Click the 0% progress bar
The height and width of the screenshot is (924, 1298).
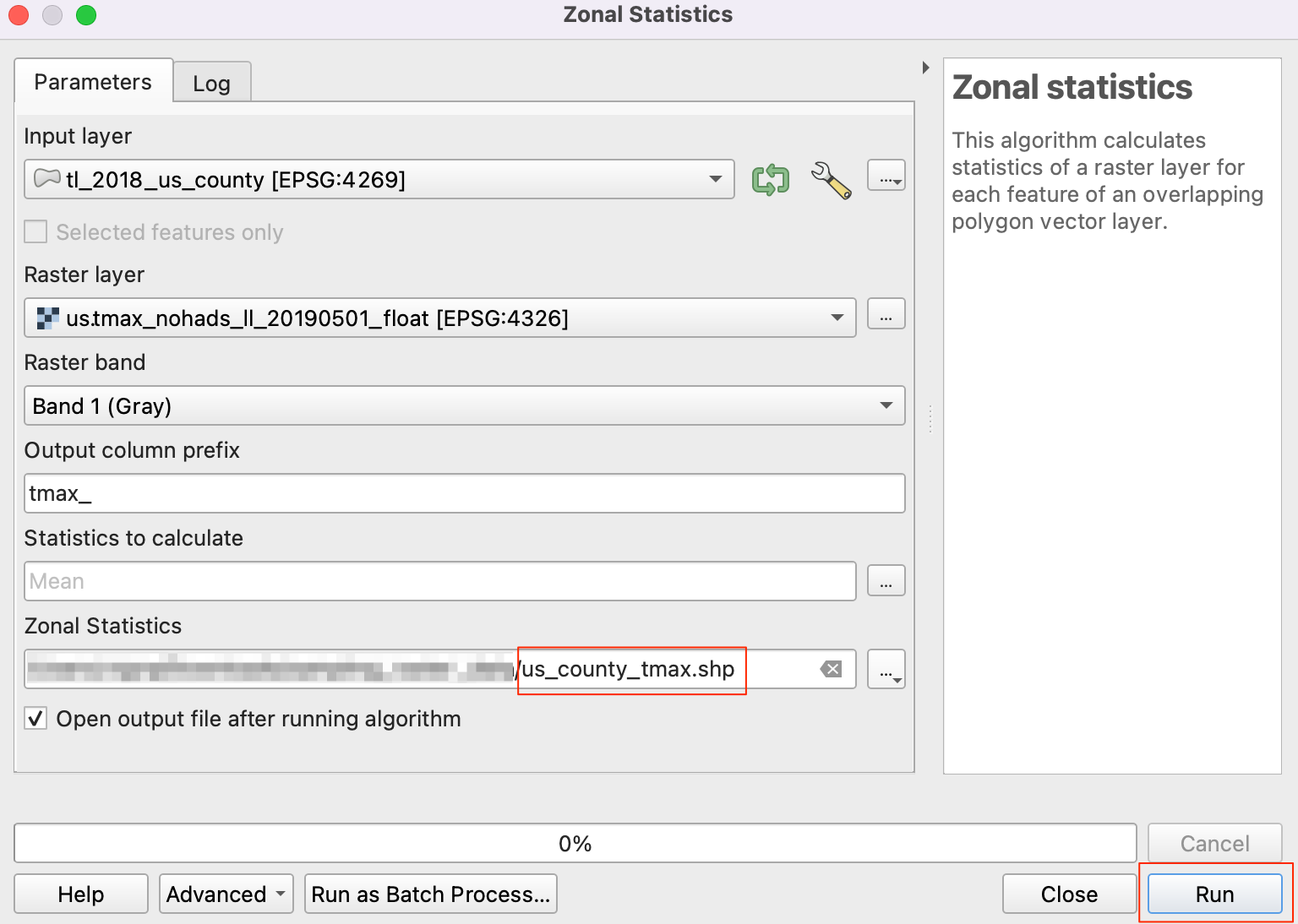point(575,844)
